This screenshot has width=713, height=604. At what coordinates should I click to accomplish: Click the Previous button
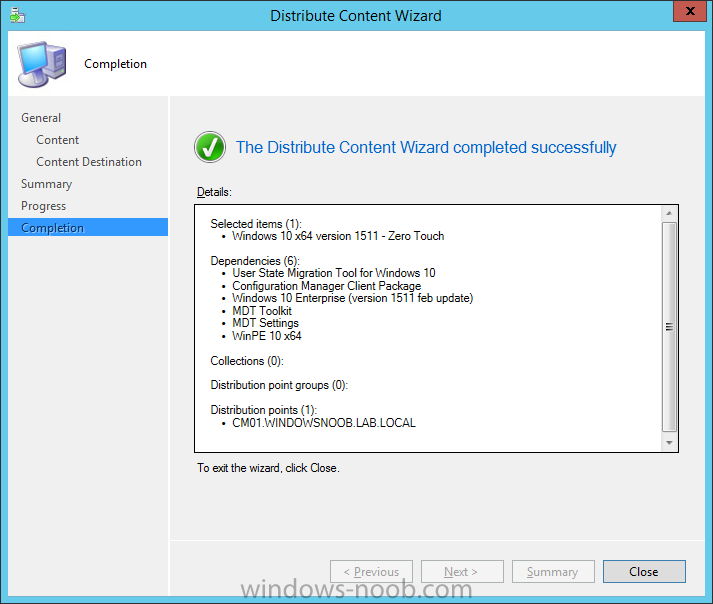tap(372, 571)
